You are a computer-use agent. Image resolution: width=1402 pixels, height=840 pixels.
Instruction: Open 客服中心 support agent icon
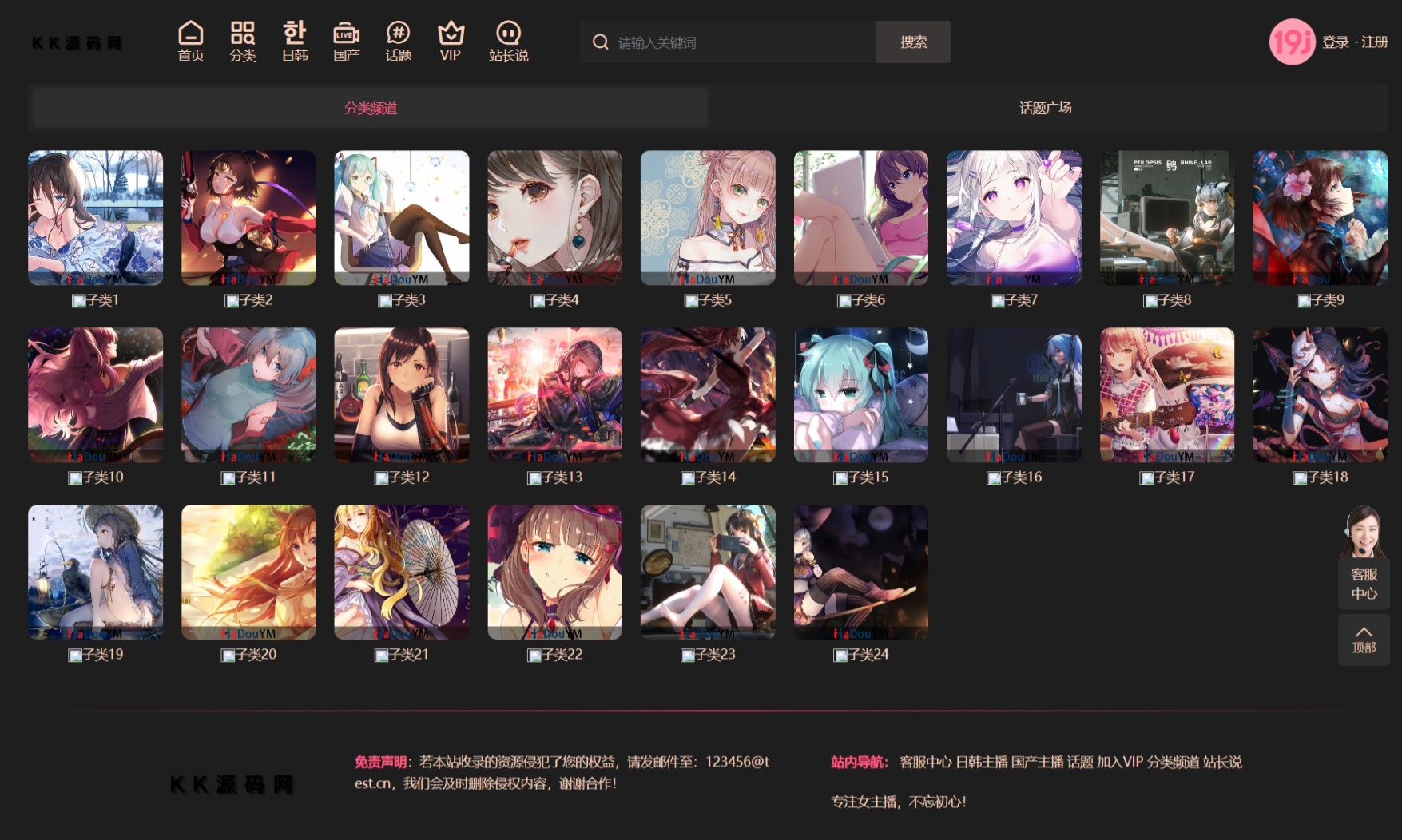pos(1364,532)
